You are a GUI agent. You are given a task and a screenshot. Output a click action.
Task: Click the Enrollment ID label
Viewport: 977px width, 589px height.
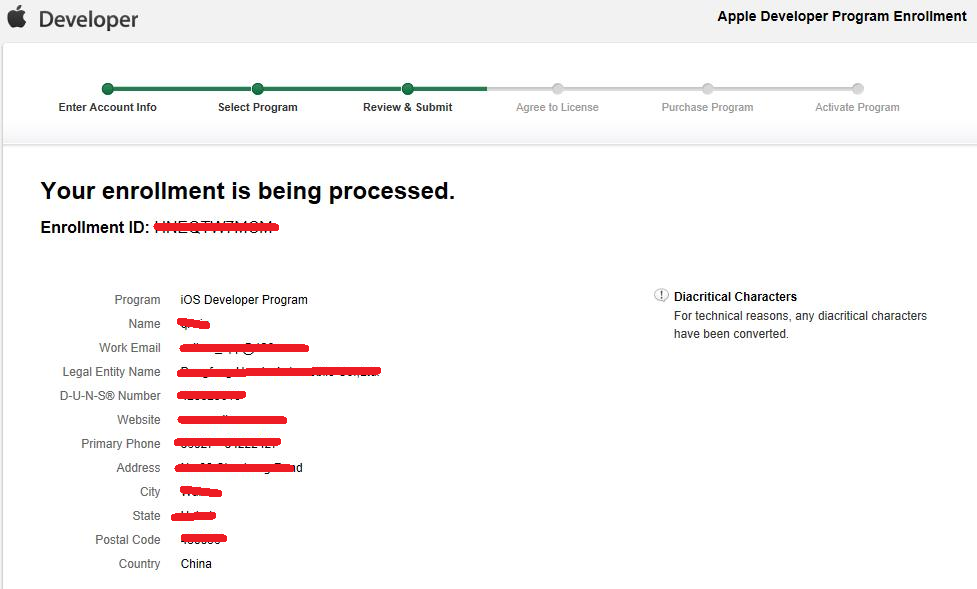pyautogui.click(x=95, y=227)
